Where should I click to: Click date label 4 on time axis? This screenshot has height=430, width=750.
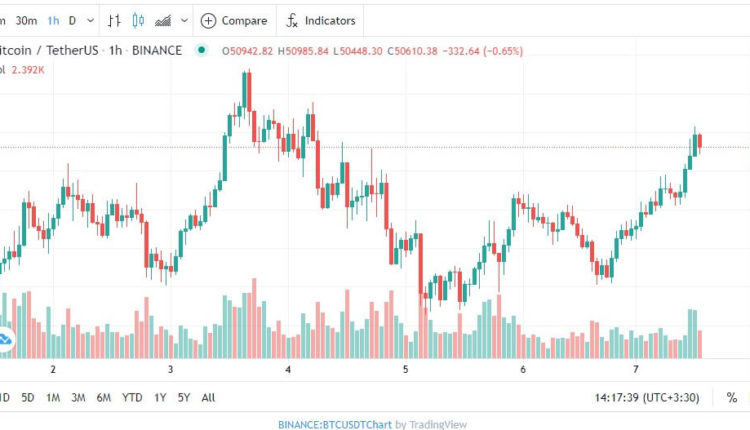[288, 369]
